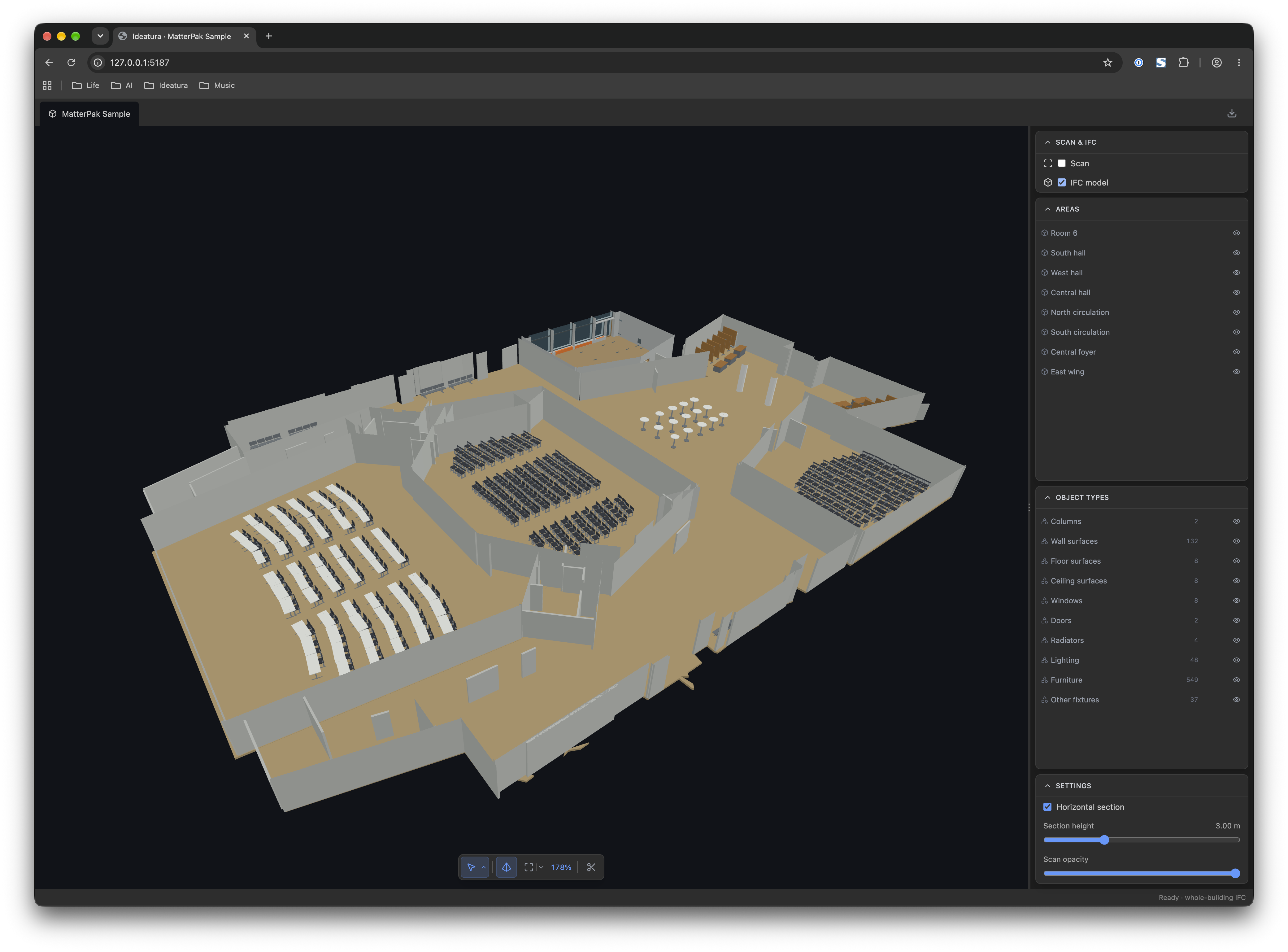Viewport: 1288px width, 952px height.
Task: Click the blue S extension icon
Action: click(1161, 62)
